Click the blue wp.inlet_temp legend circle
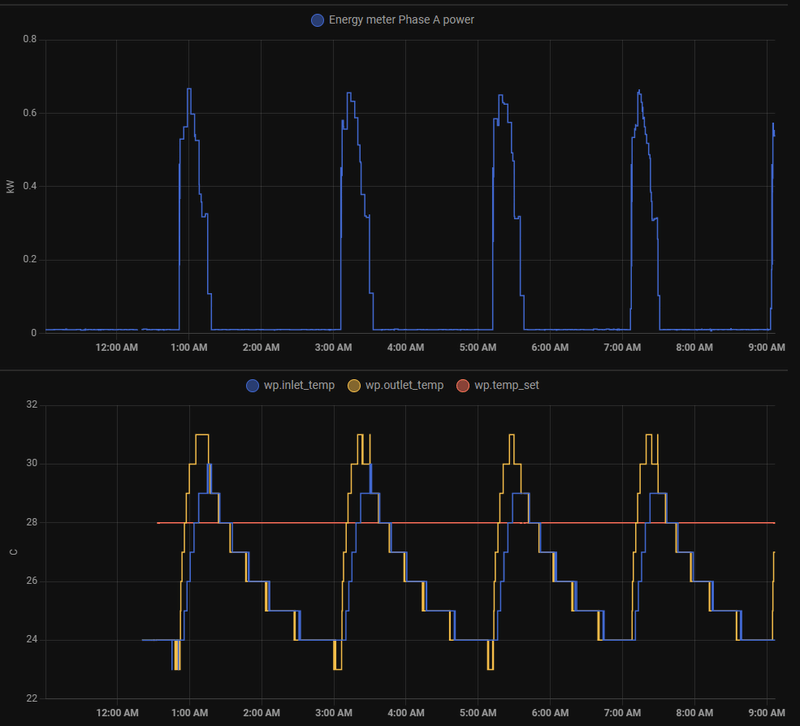800x726 pixels. [253, 386]
